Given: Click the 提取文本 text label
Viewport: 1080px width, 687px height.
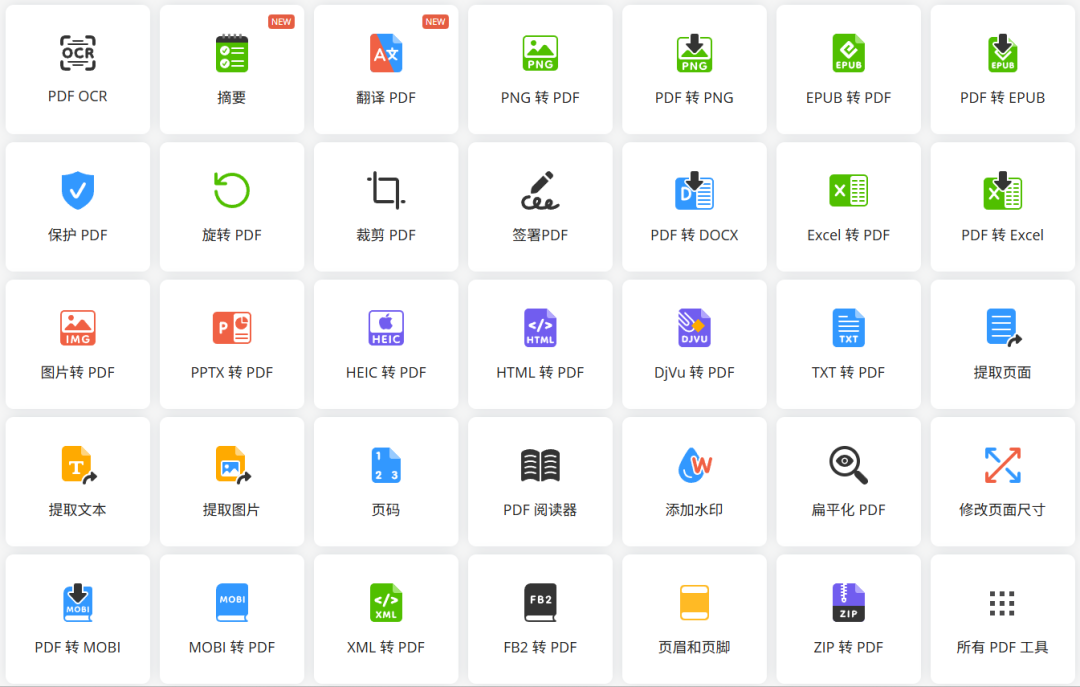Looking at the screenshot, I should 78,510.
